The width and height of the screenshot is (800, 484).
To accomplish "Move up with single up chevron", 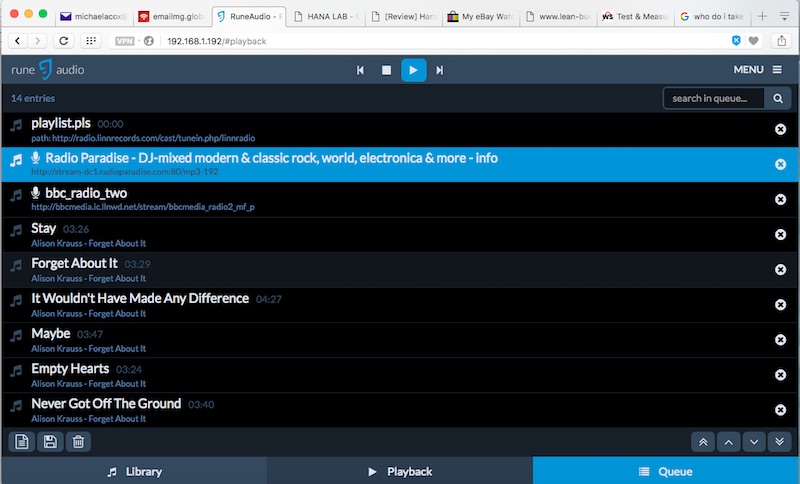I will point(728,442).
